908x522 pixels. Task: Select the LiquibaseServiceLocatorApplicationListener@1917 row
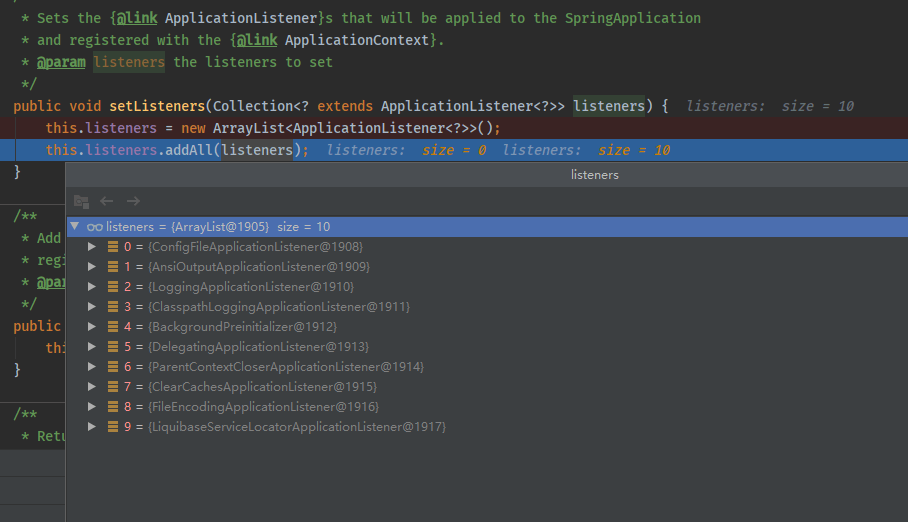[x=296, y=426]
